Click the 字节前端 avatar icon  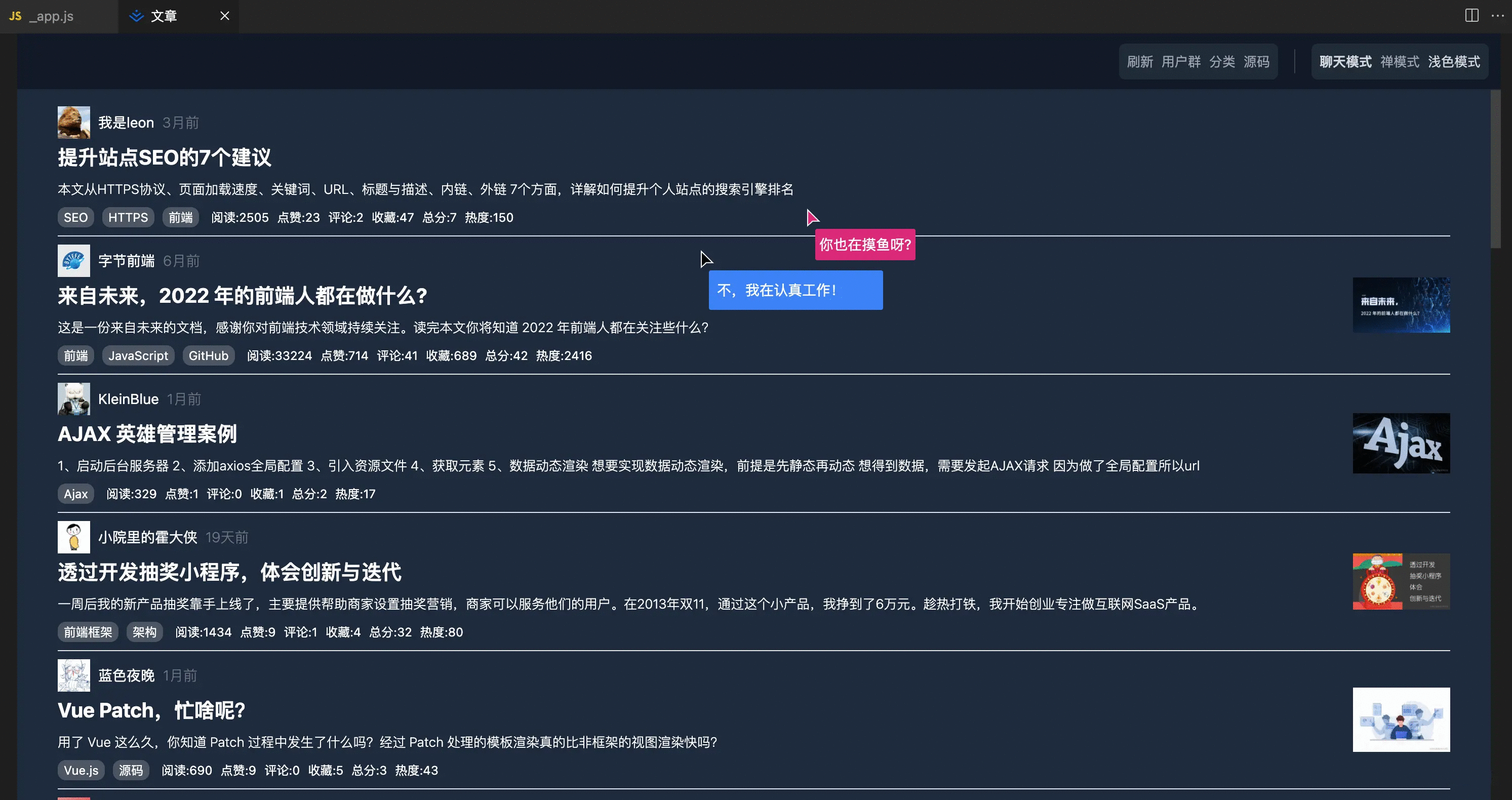(73, 260)
